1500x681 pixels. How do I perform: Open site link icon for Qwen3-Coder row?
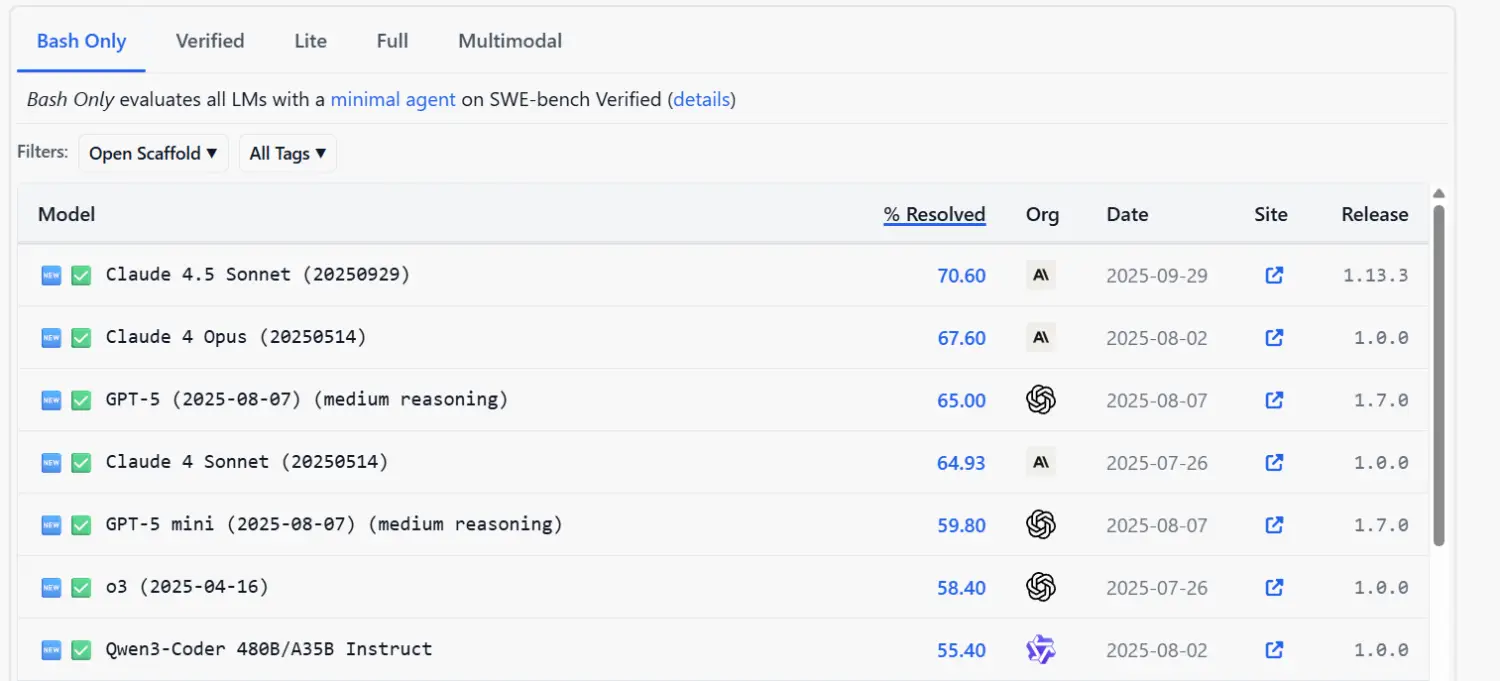pos(1274,650)
